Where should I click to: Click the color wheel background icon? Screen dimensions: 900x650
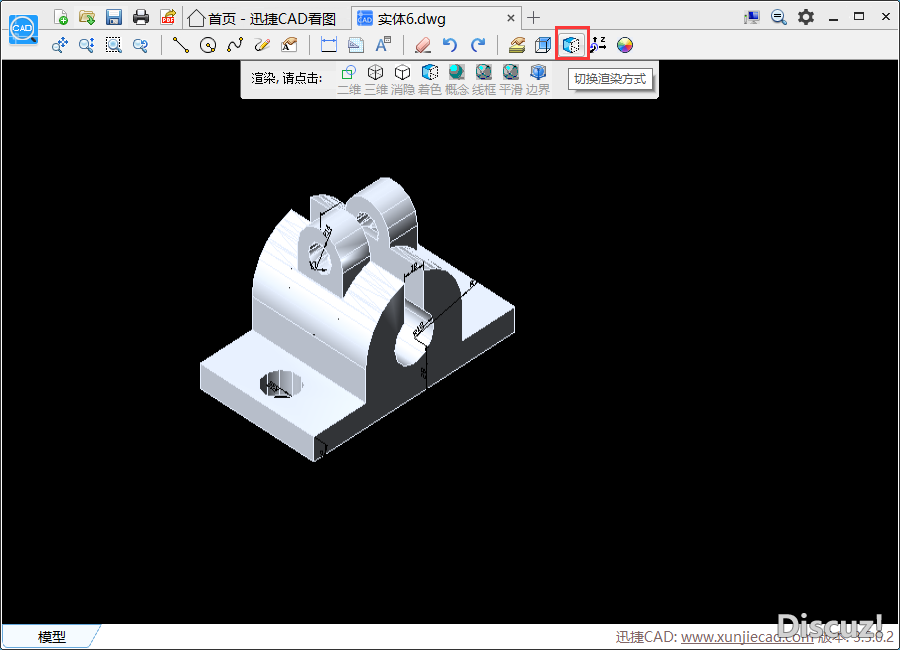[x=625, y=44]
